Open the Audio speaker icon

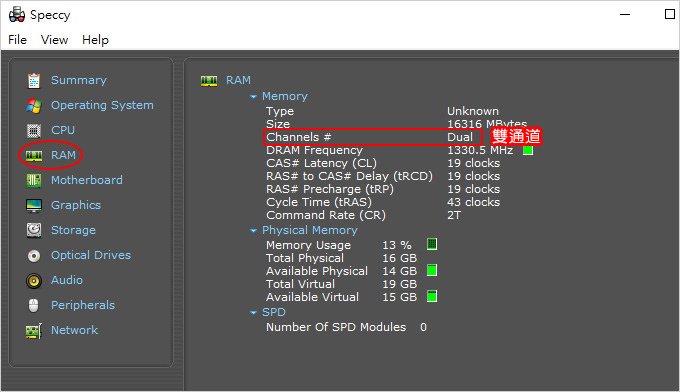34,281
